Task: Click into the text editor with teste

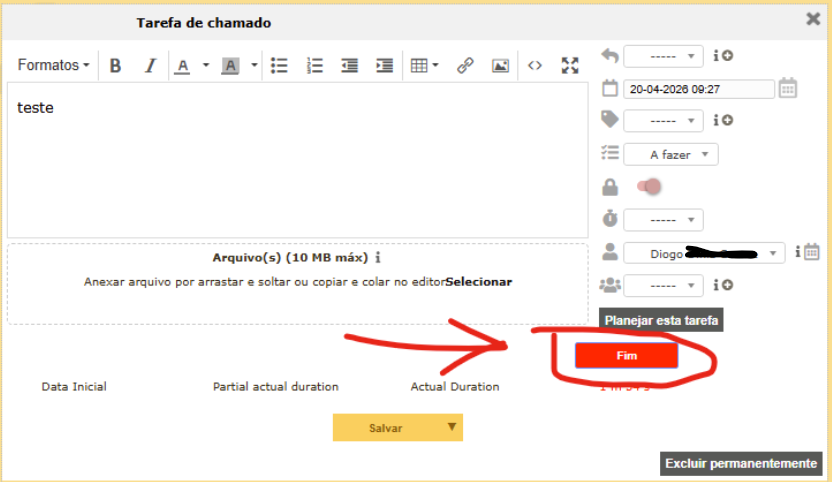Action: pyautogui.click(x=298, y=160)
